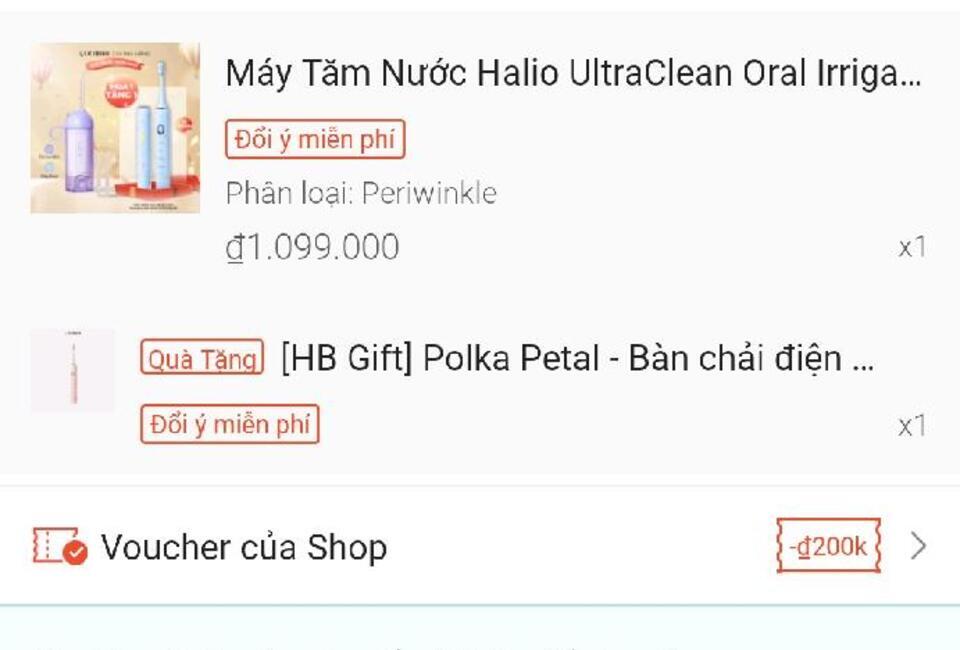960x650 pixels.
Task: Tap the shop voucher ticket icon
Action: coord(60,546)
